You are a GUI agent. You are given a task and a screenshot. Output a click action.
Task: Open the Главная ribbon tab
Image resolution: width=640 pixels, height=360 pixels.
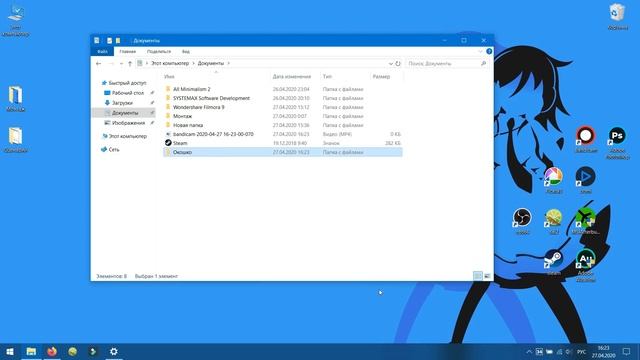click(x=127, y=51)
